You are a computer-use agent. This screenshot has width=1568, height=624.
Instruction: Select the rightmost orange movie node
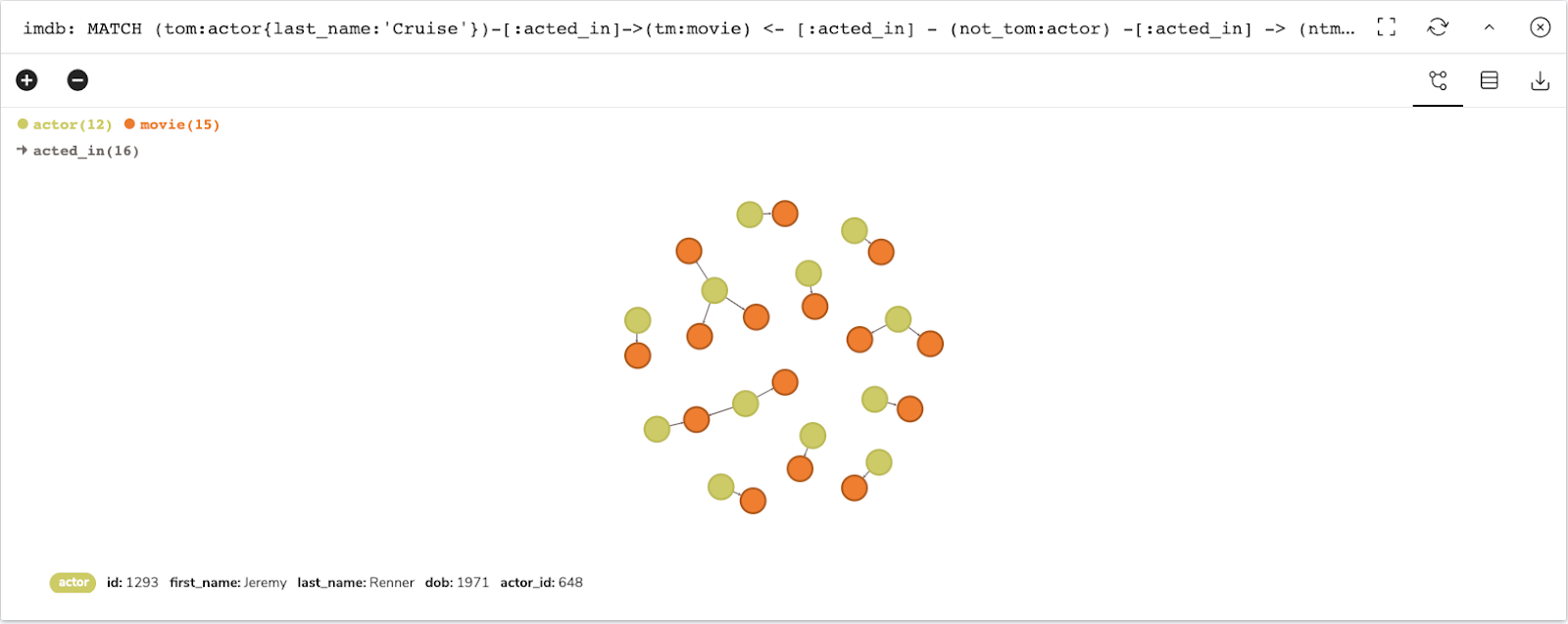[930, 344]
